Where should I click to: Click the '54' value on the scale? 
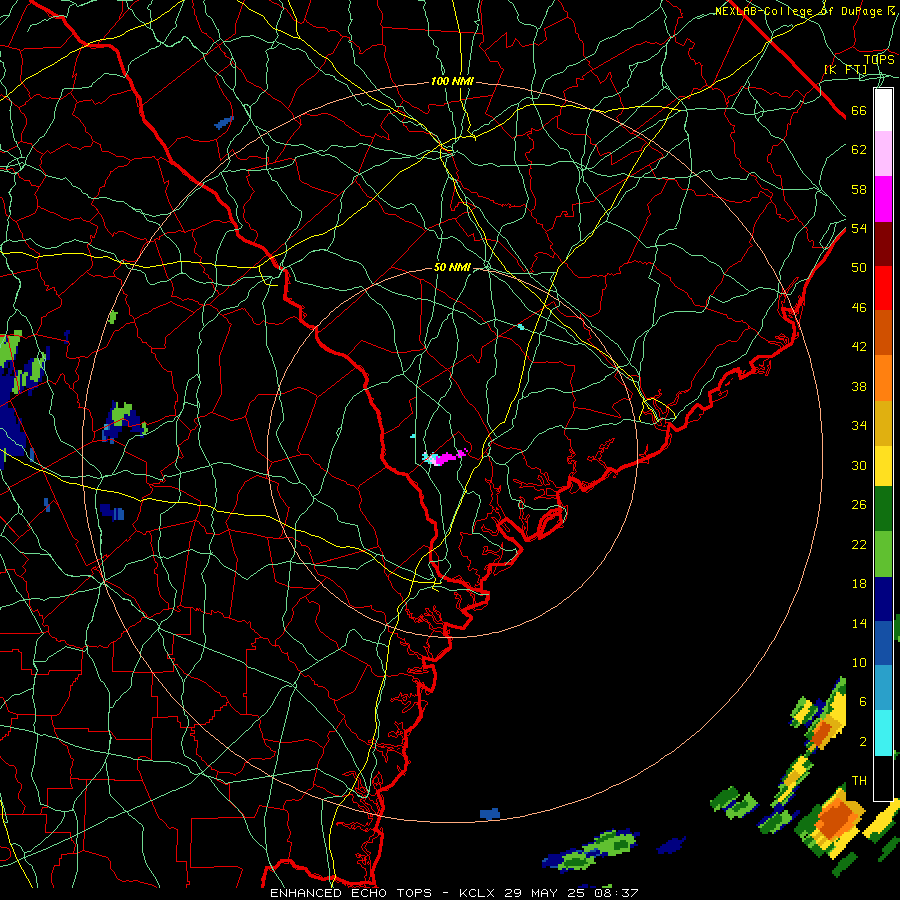click(859, 228)
